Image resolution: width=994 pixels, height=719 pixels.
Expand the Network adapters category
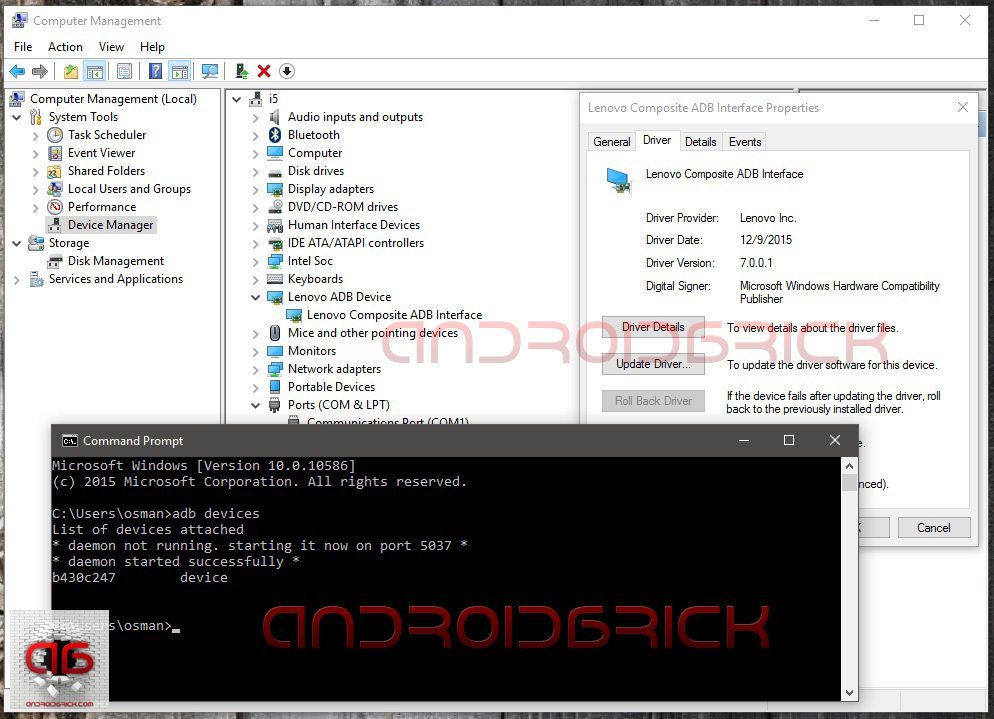pos(256,369)
